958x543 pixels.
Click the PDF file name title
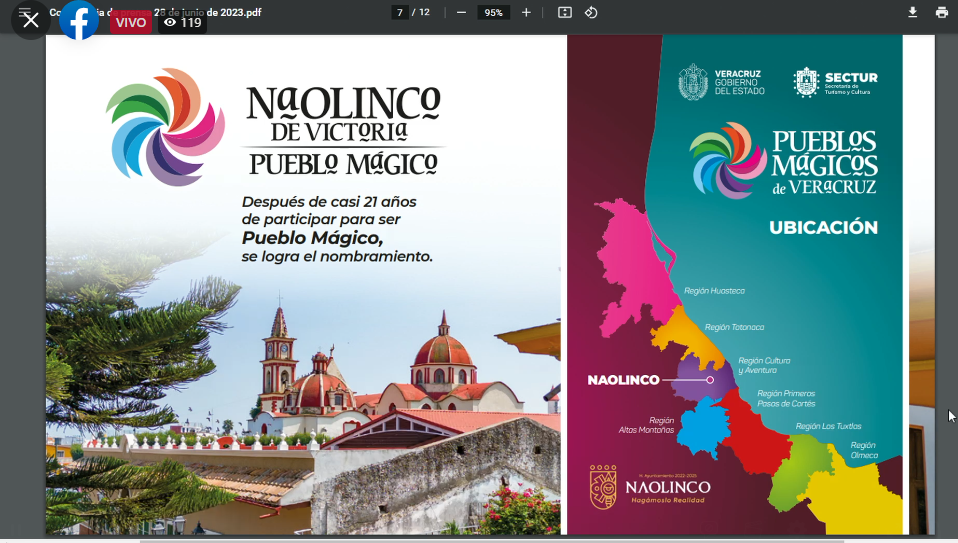(155, 12)
